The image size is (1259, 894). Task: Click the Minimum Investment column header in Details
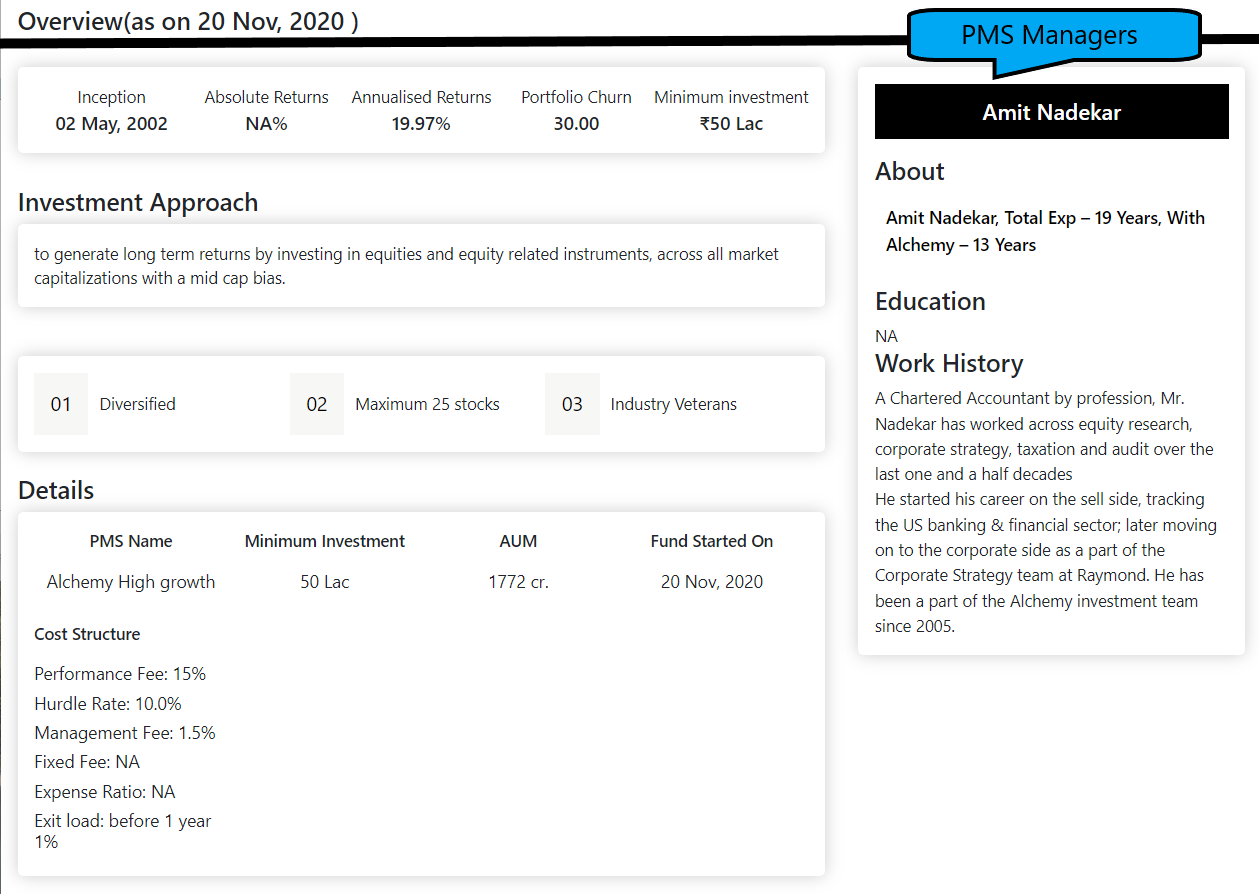(x=325, y=541)
